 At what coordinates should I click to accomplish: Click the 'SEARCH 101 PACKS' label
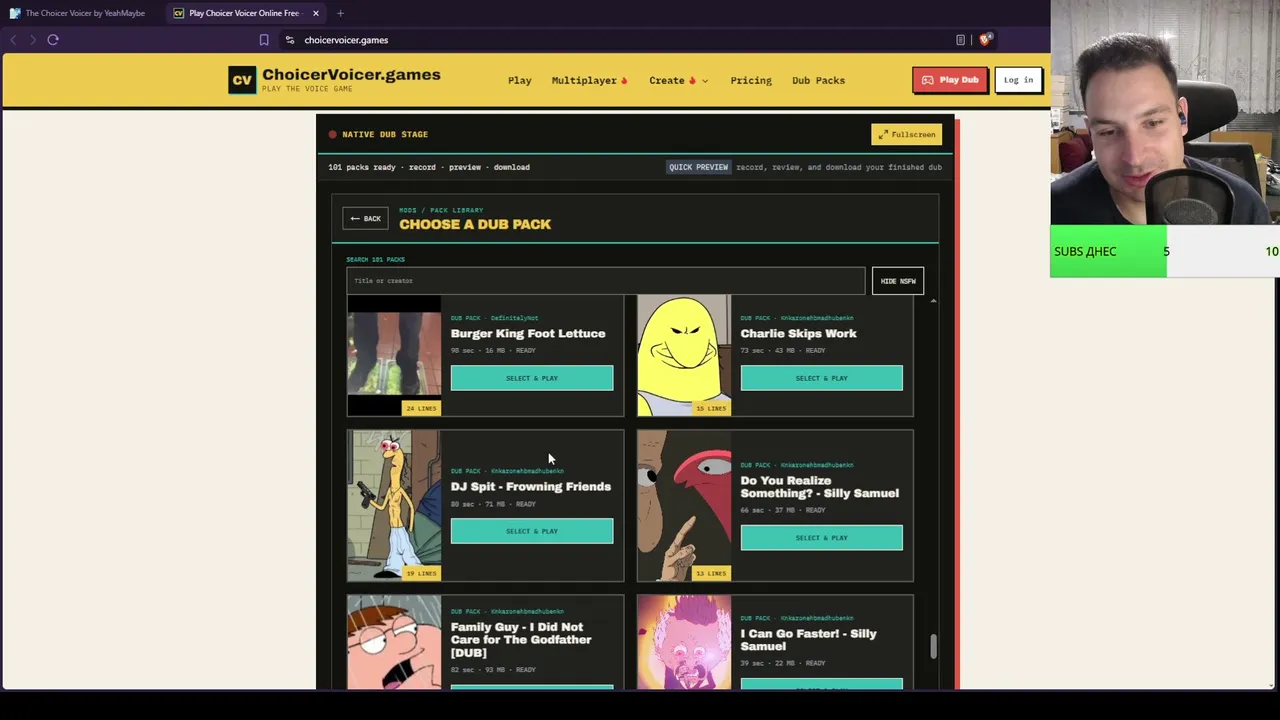coord(375,260)
